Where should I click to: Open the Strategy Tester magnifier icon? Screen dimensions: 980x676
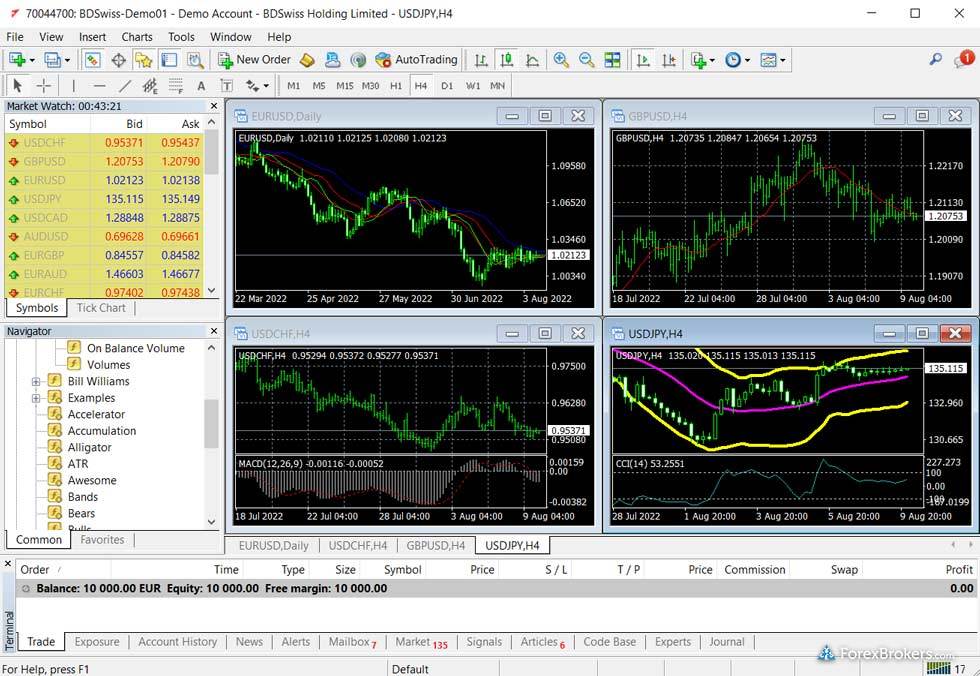click(x=195, y=60)
